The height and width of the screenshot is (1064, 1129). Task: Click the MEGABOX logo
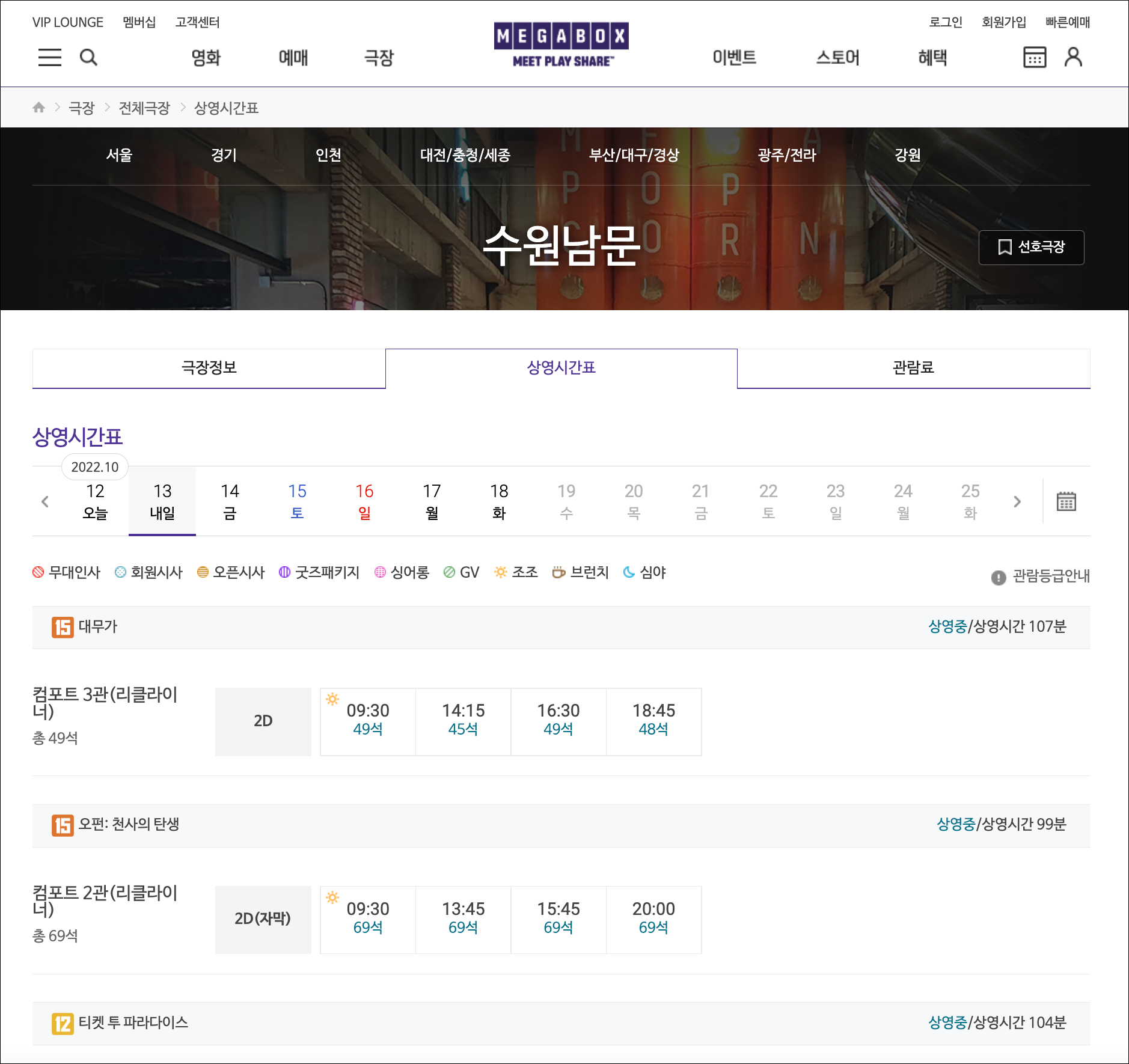tap(561, 44)
